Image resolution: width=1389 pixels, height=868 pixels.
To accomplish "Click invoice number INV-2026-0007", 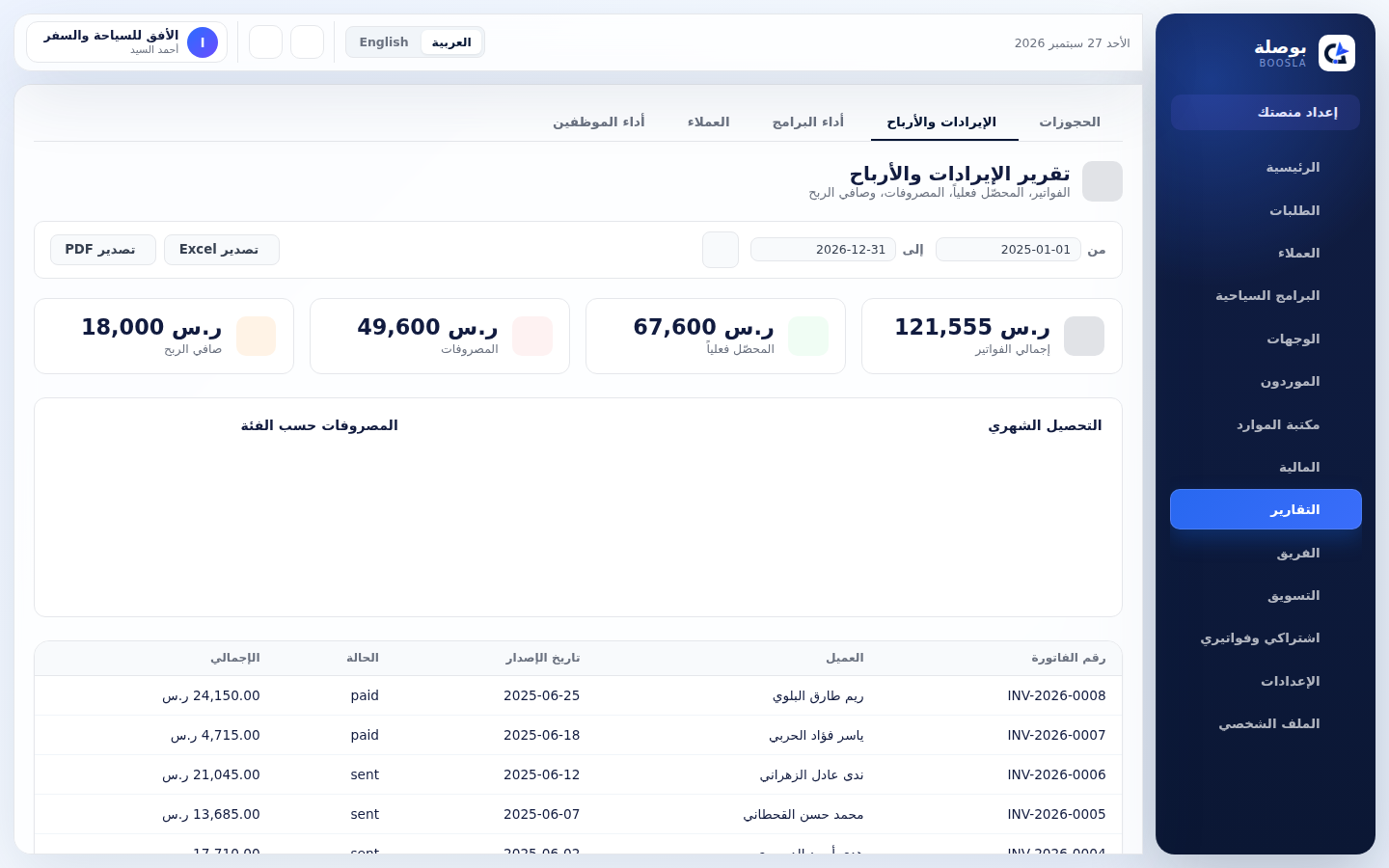I will point(1056,735).
